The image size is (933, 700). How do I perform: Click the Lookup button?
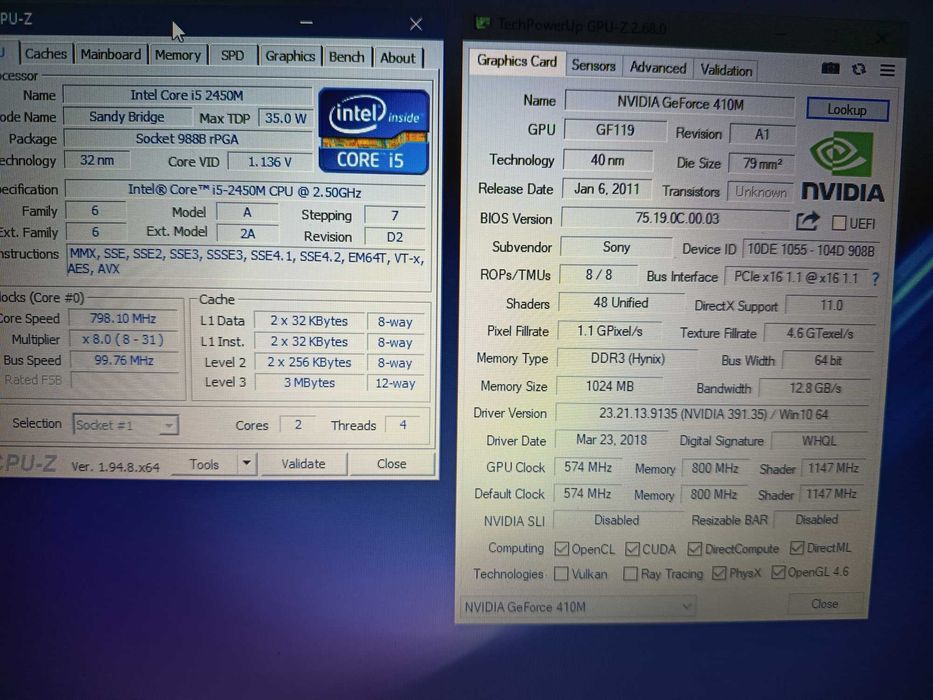(847, 110)
